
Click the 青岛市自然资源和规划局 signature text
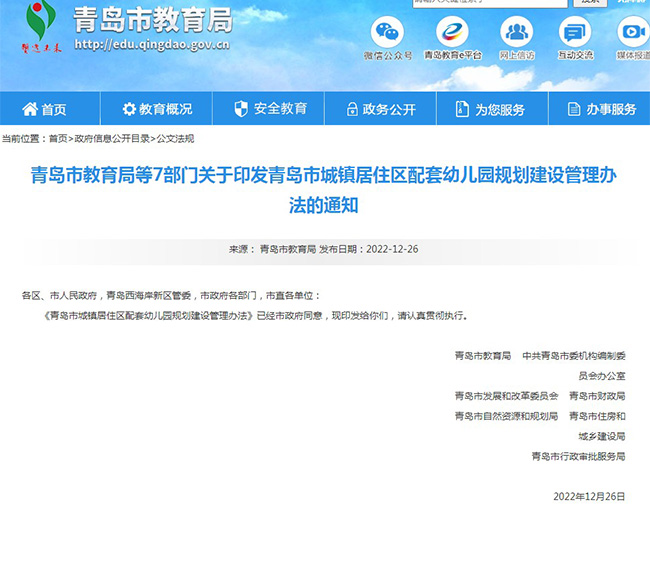(x=507, y=416)
